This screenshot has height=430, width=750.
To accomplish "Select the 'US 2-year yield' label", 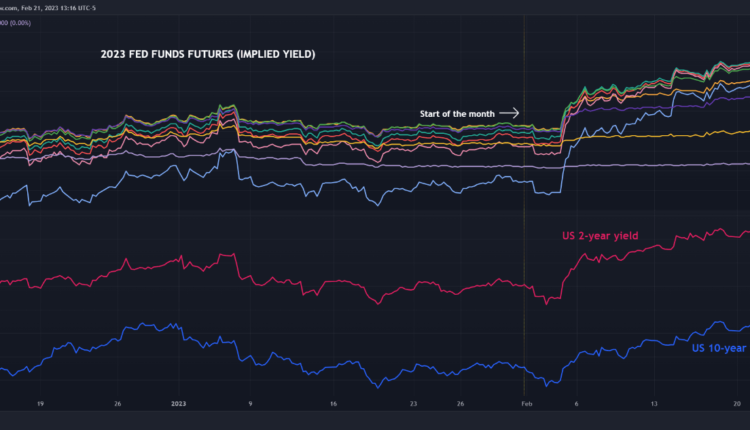I will pos(598,236).
